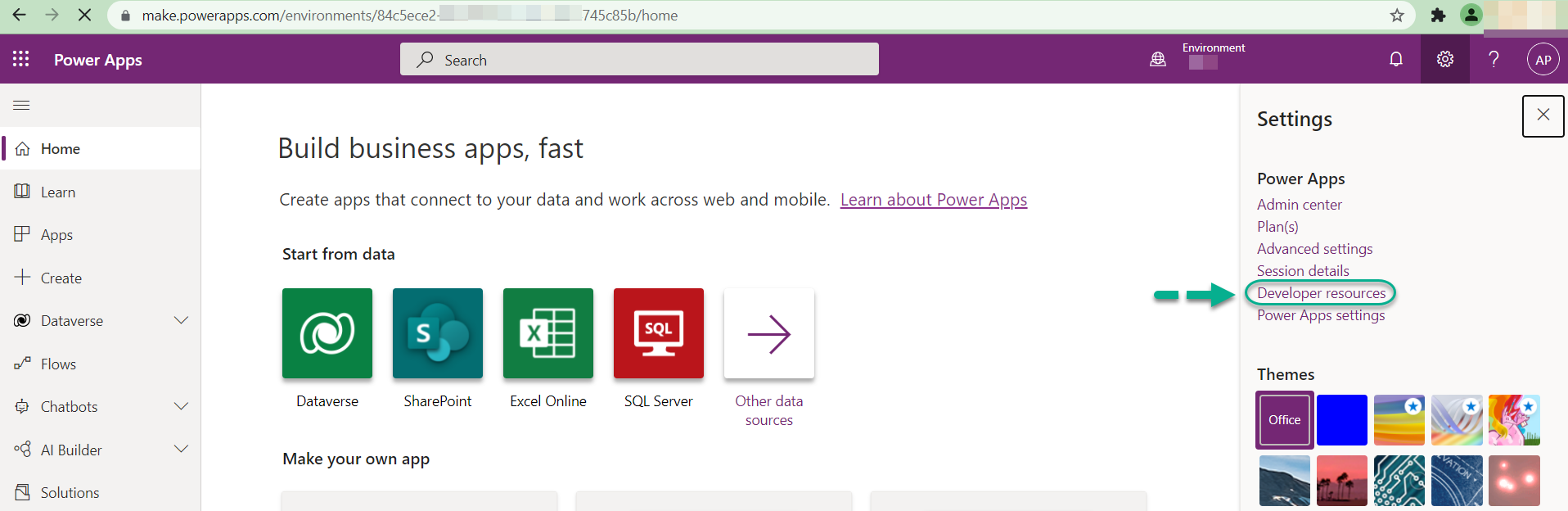
Task: Click the Excel Online data source tile
Action: click(548, 333)
